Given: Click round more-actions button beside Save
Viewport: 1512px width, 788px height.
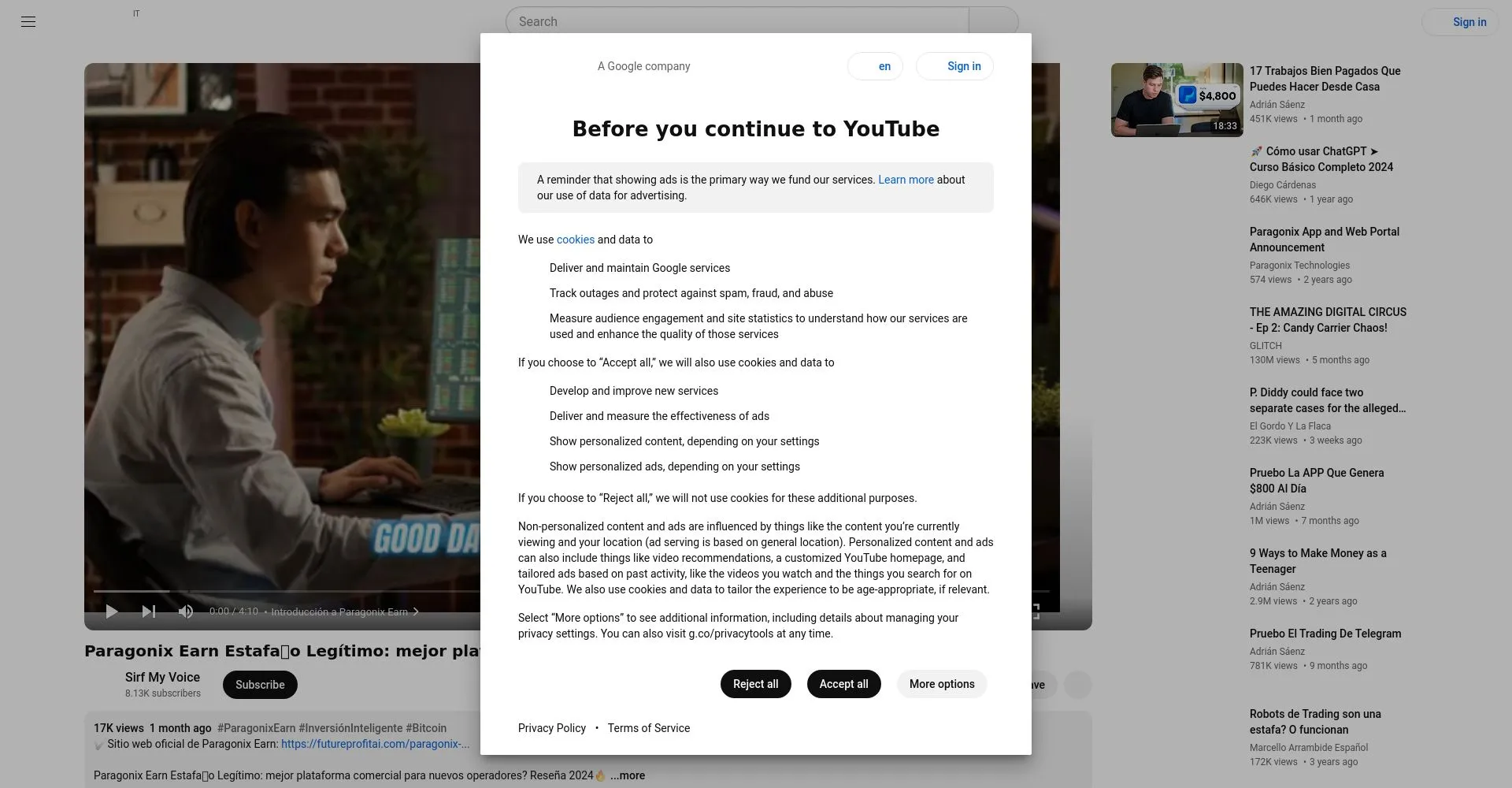Looking at the screenshot, I should coord(1077,685).
